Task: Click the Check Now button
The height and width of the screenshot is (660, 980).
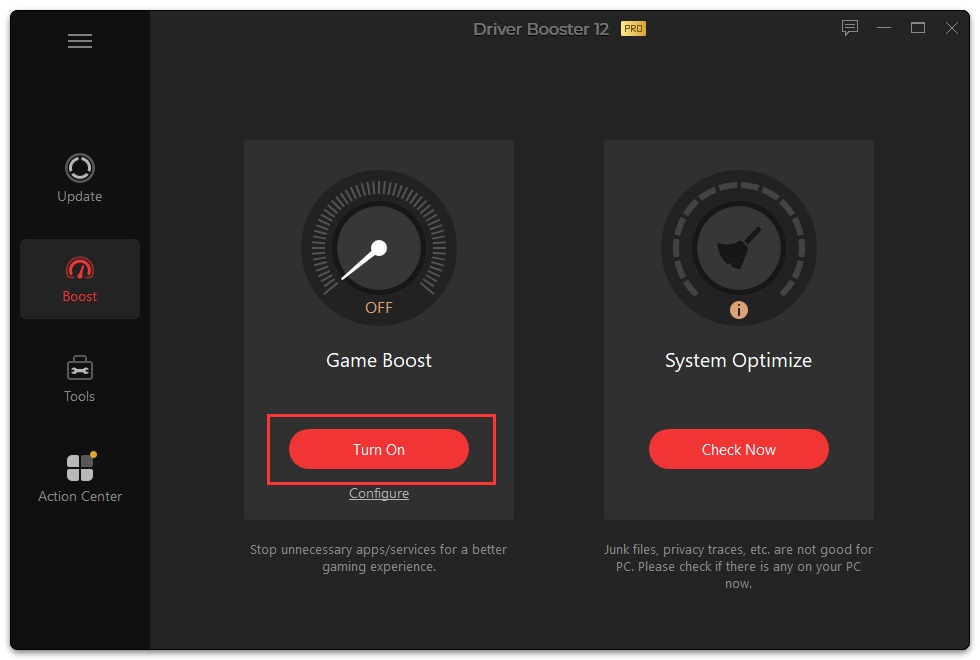Action: (738, 449)
